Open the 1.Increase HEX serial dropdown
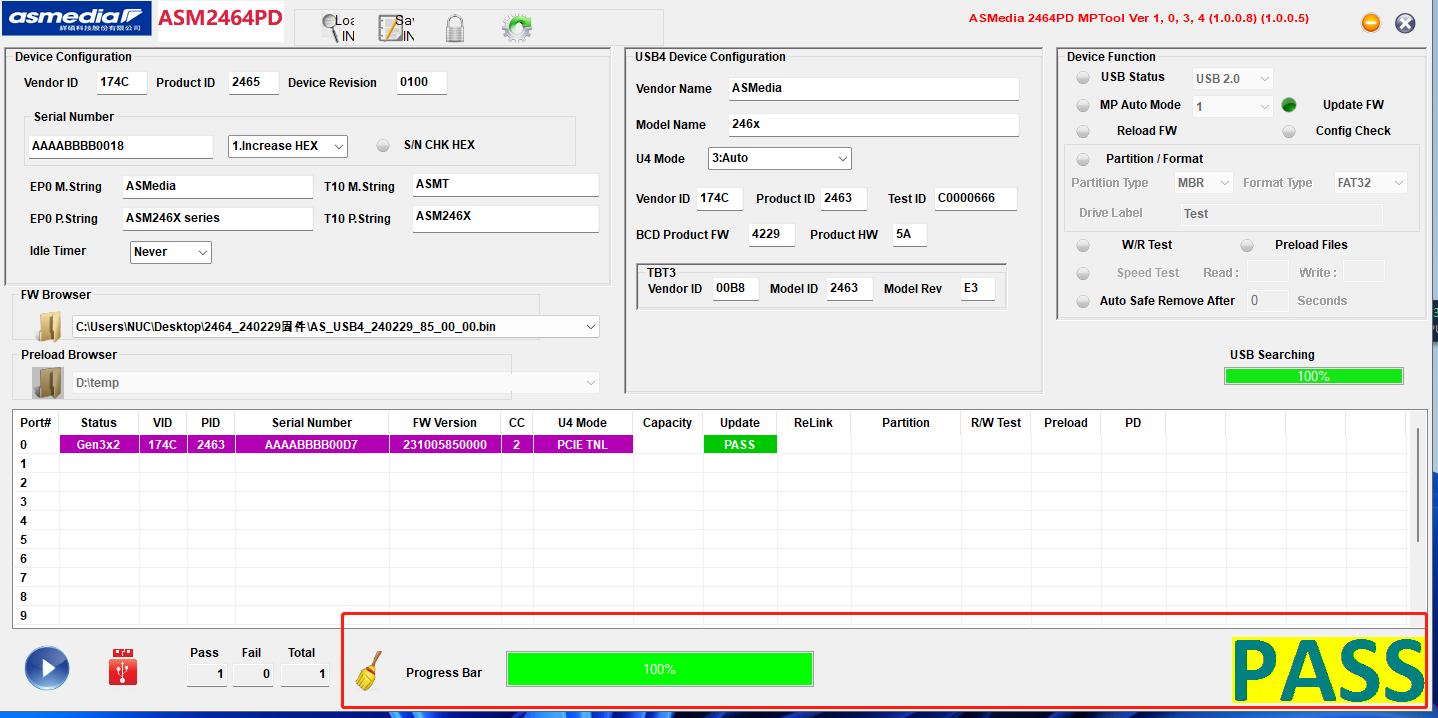Viewport: 1438px width, 718px height. pyautogui.click(x=288, y=146)
